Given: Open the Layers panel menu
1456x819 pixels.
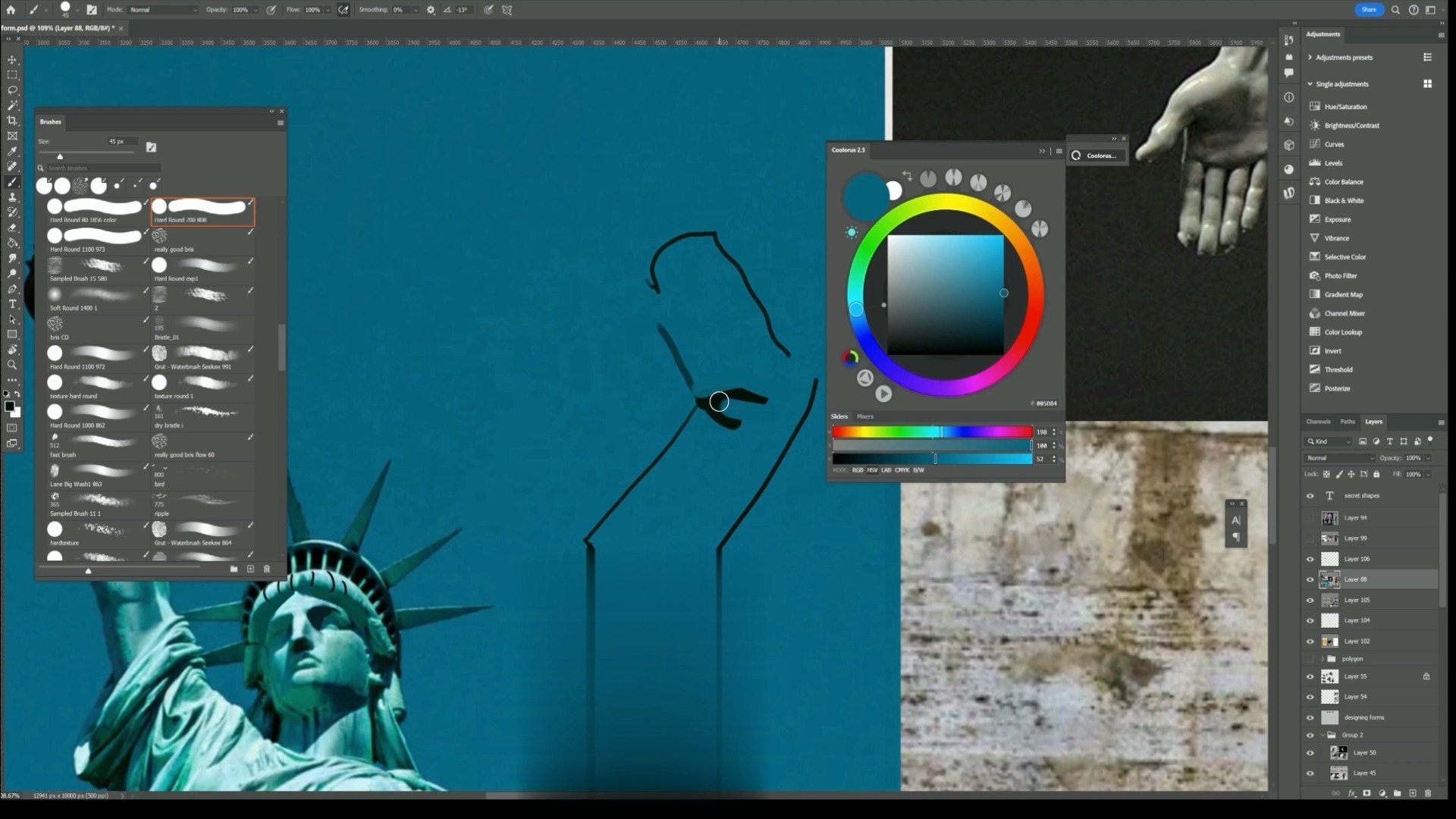Looking at the screenshot, I should [1441, 422].
